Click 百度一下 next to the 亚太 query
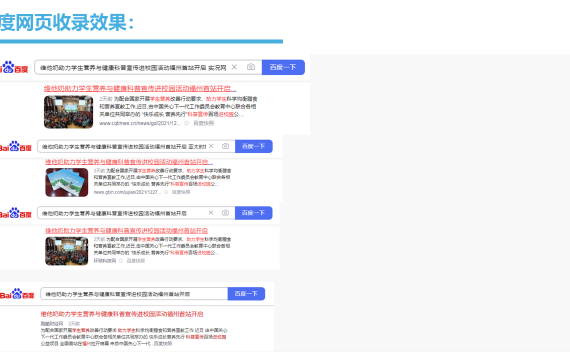 (254, 146)
